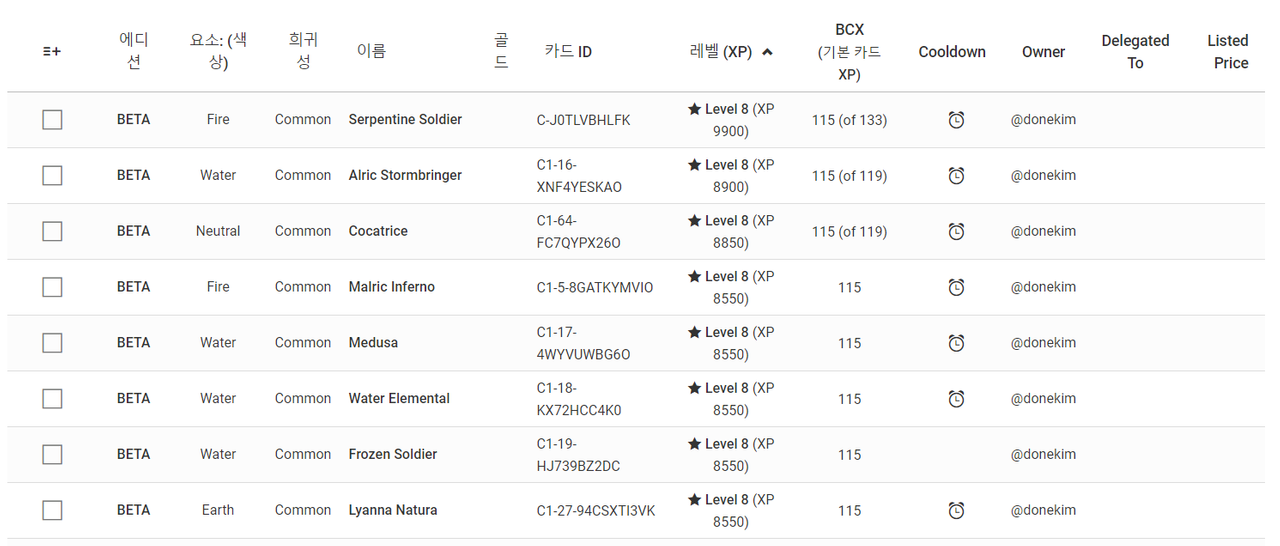This screenshot has width=1280, height=546.
Task: Tick the checkbox for Serpentine Soldier
Action: [x=52, y=120]
